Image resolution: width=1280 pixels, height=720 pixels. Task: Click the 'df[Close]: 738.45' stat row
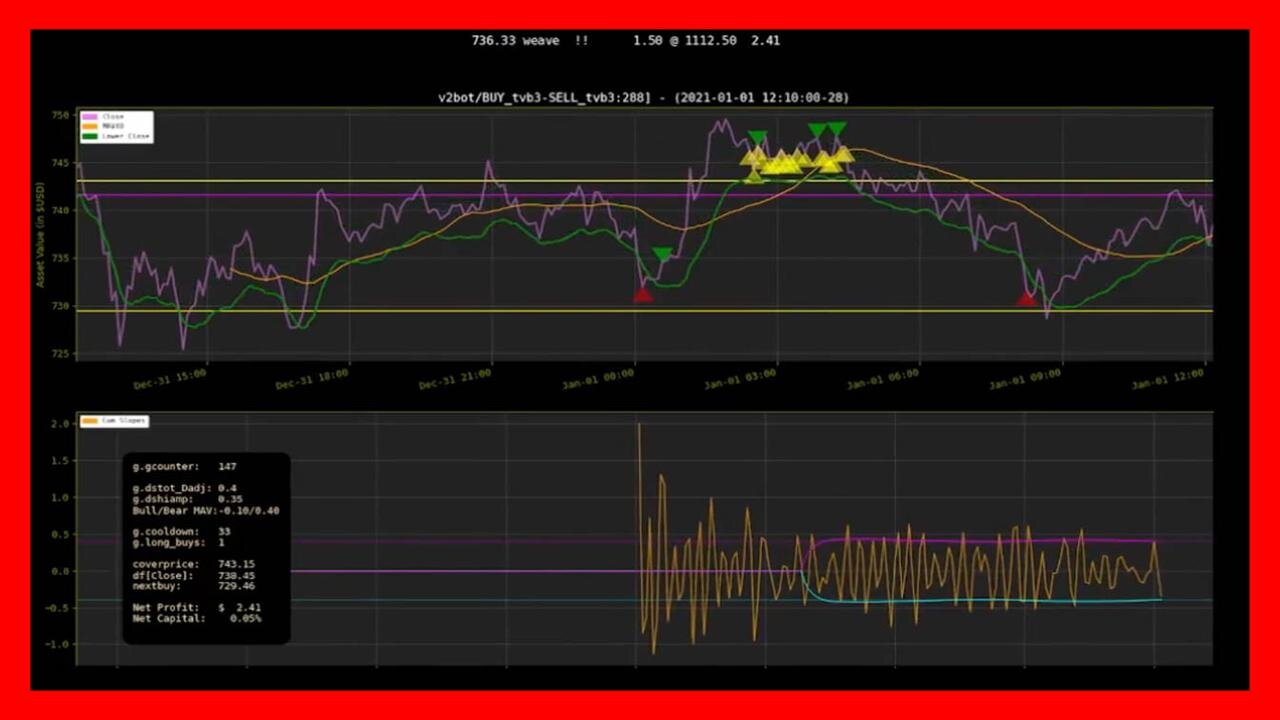tap(194, 575)
